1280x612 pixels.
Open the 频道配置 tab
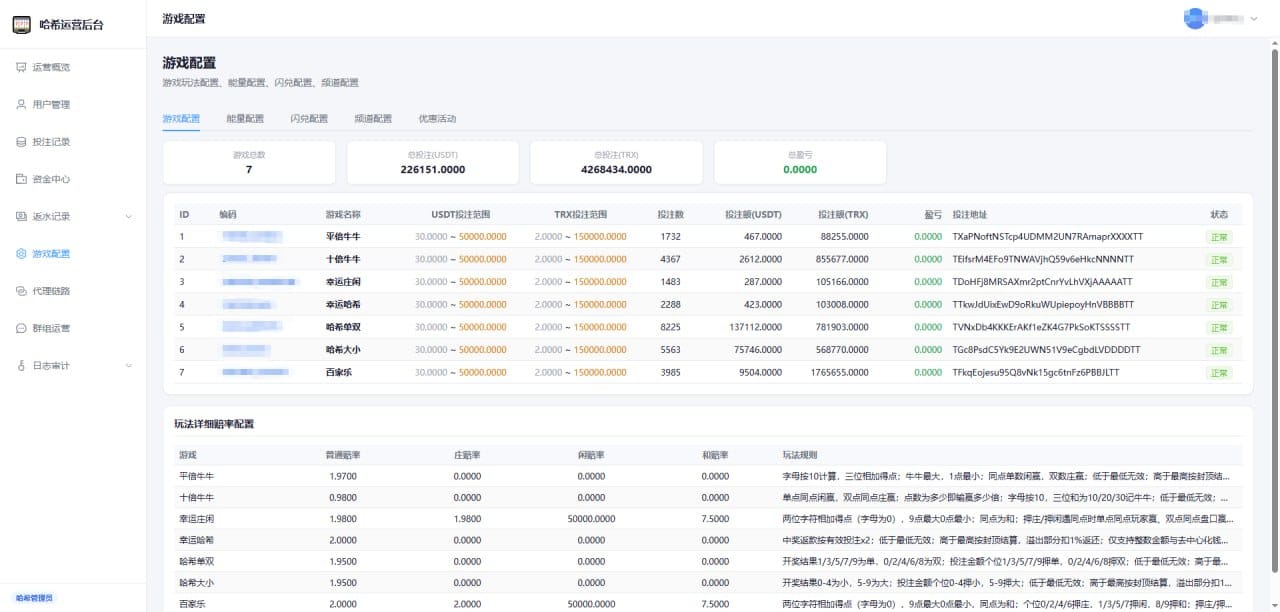[373, 119]
